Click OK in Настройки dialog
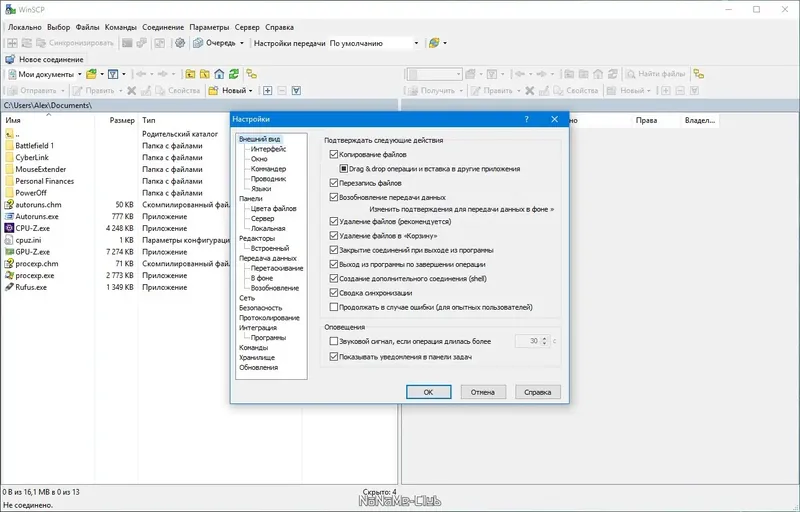The height and width of the screenshot is (512, 800). click(x=429, y=392)
